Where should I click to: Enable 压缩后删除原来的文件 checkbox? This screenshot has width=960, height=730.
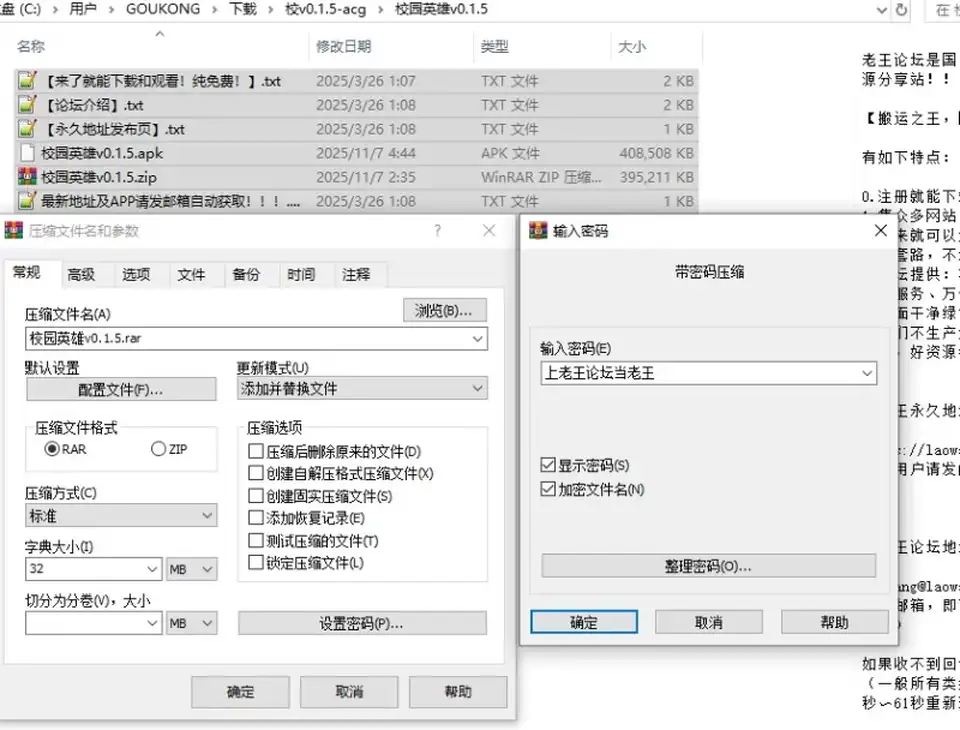[x=255, y=451]
